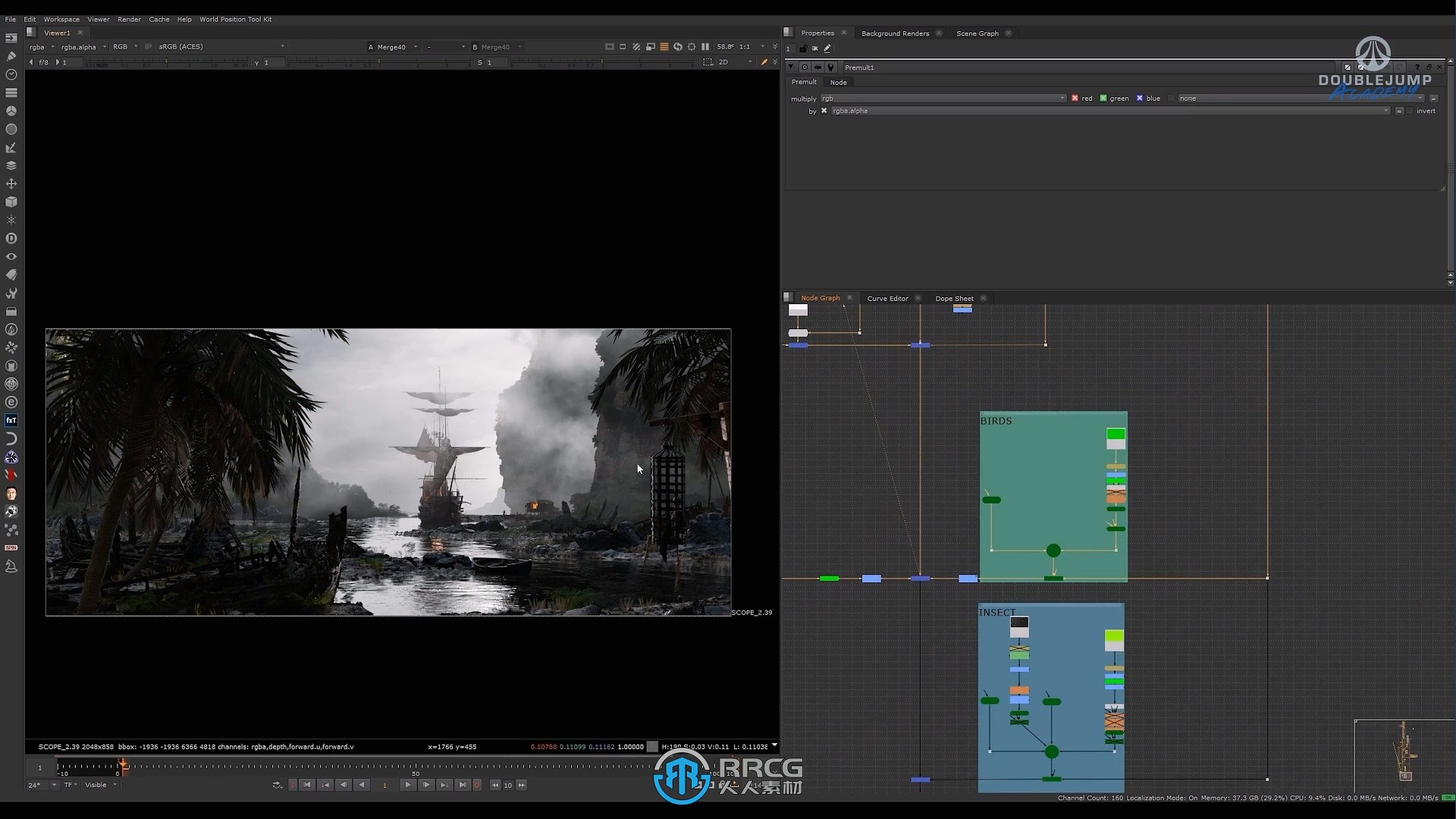This screenshot has height=819, width=1456.
Task: Toggle the extra channel checkbox before none
Action: pos(1172,99)
